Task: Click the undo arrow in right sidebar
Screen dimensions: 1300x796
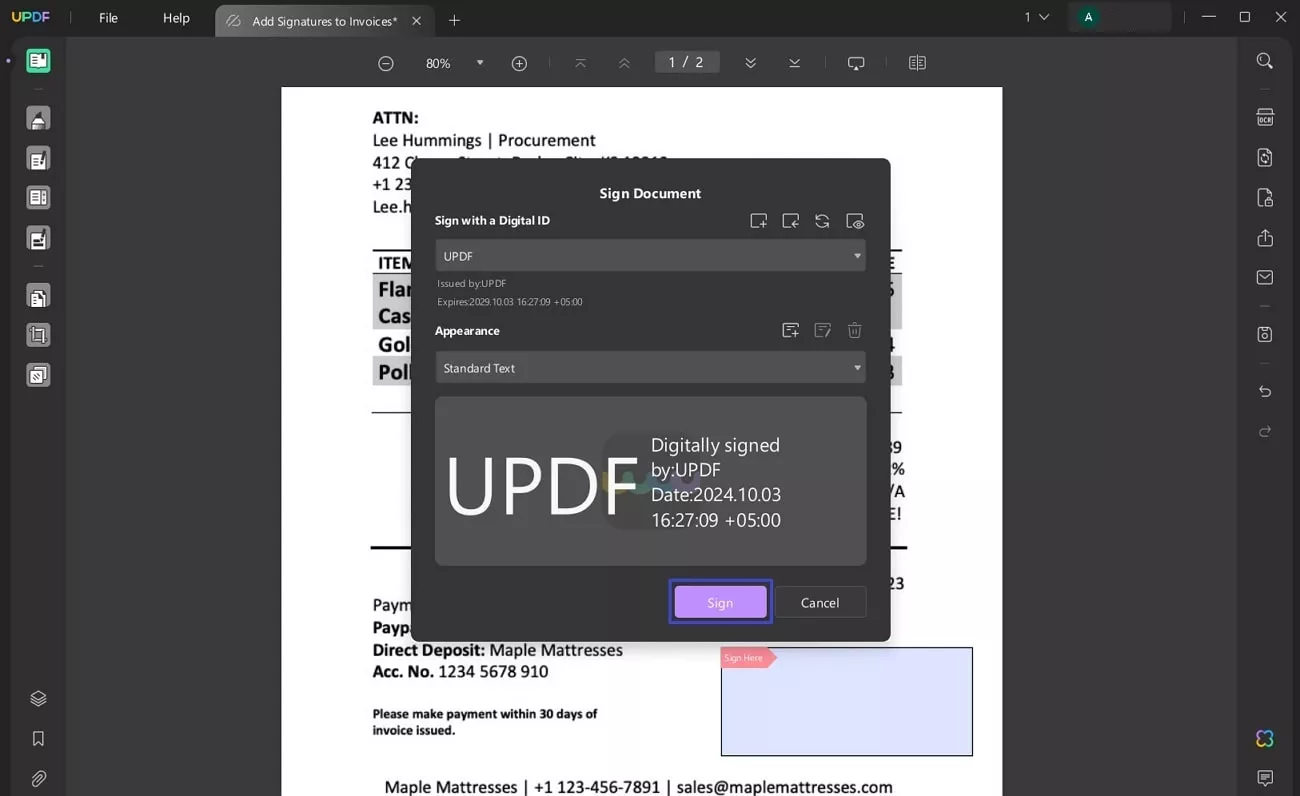Action: [1264, 392]
